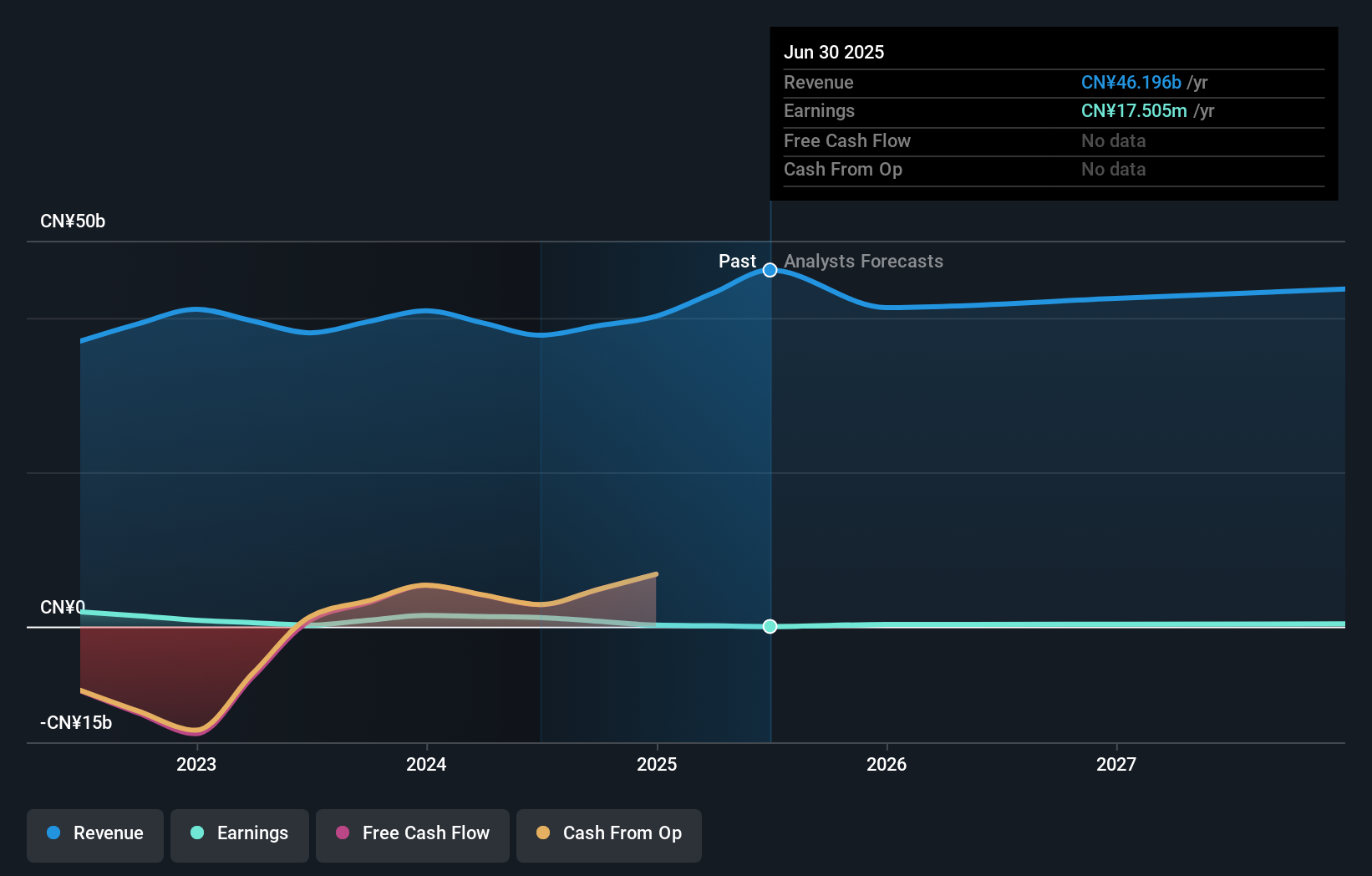
Task: Click the blue Revenue legend dot
Action: pyautogui.click(x=53, y=833)
